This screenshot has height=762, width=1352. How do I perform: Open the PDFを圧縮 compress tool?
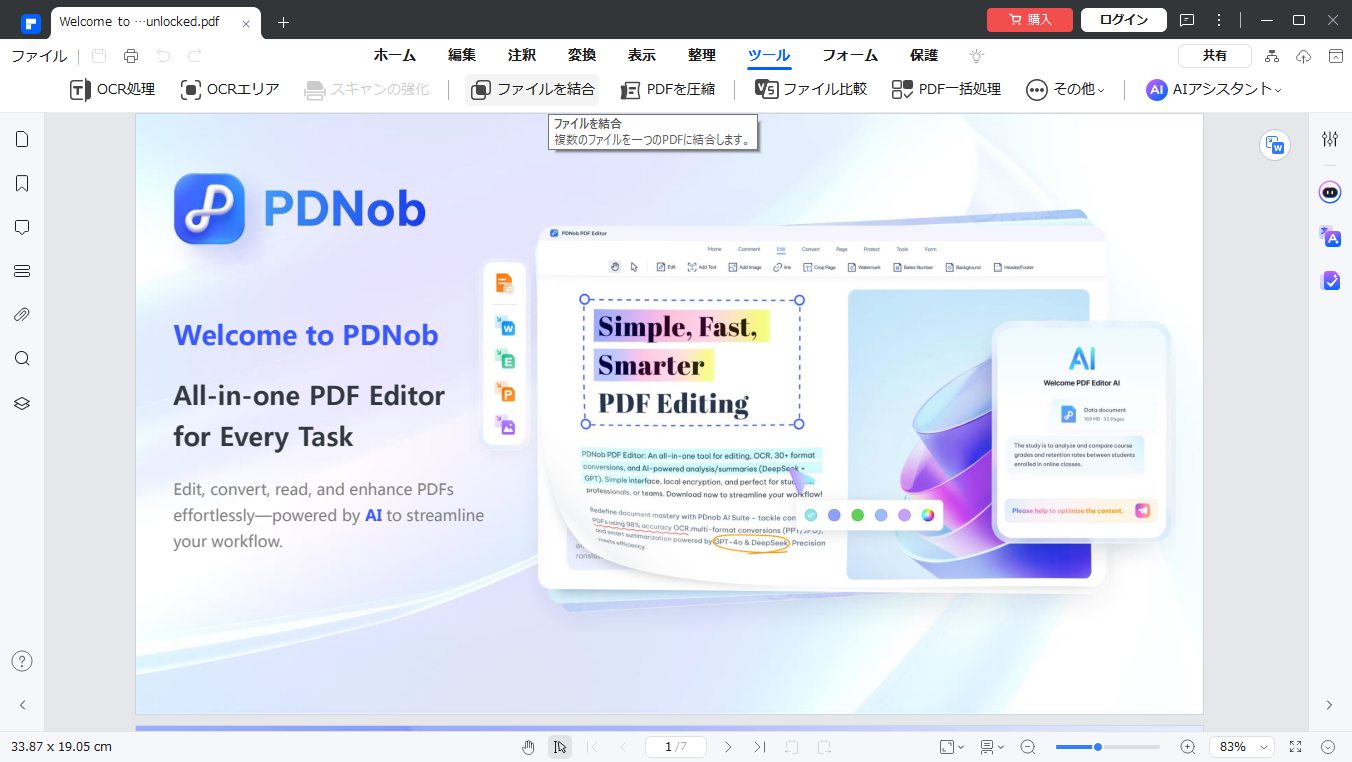coord(667,90)
